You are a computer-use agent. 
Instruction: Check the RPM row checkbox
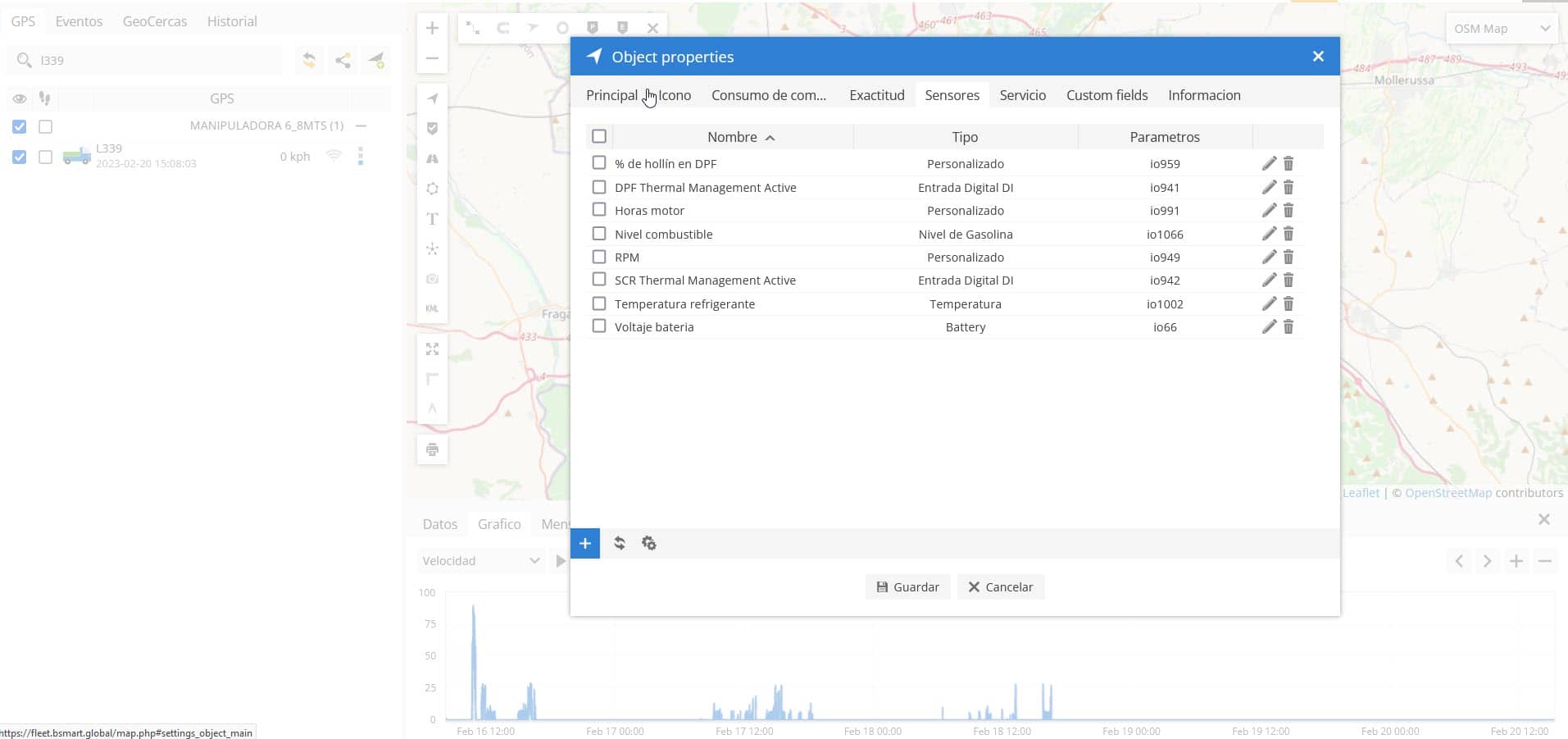(599, 256)
